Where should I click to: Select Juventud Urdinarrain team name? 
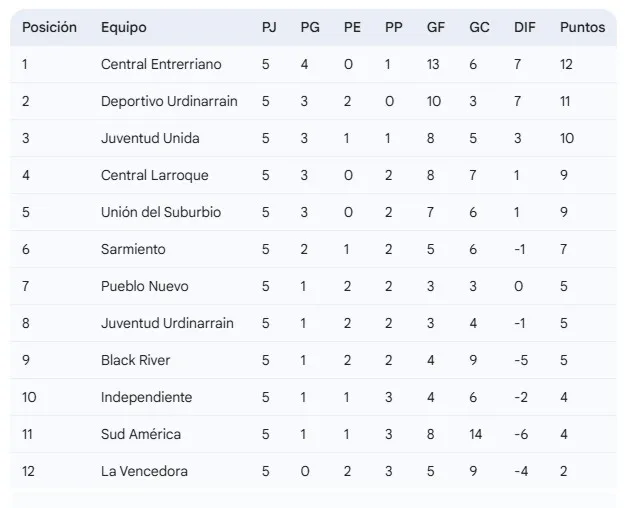(167, 324)
